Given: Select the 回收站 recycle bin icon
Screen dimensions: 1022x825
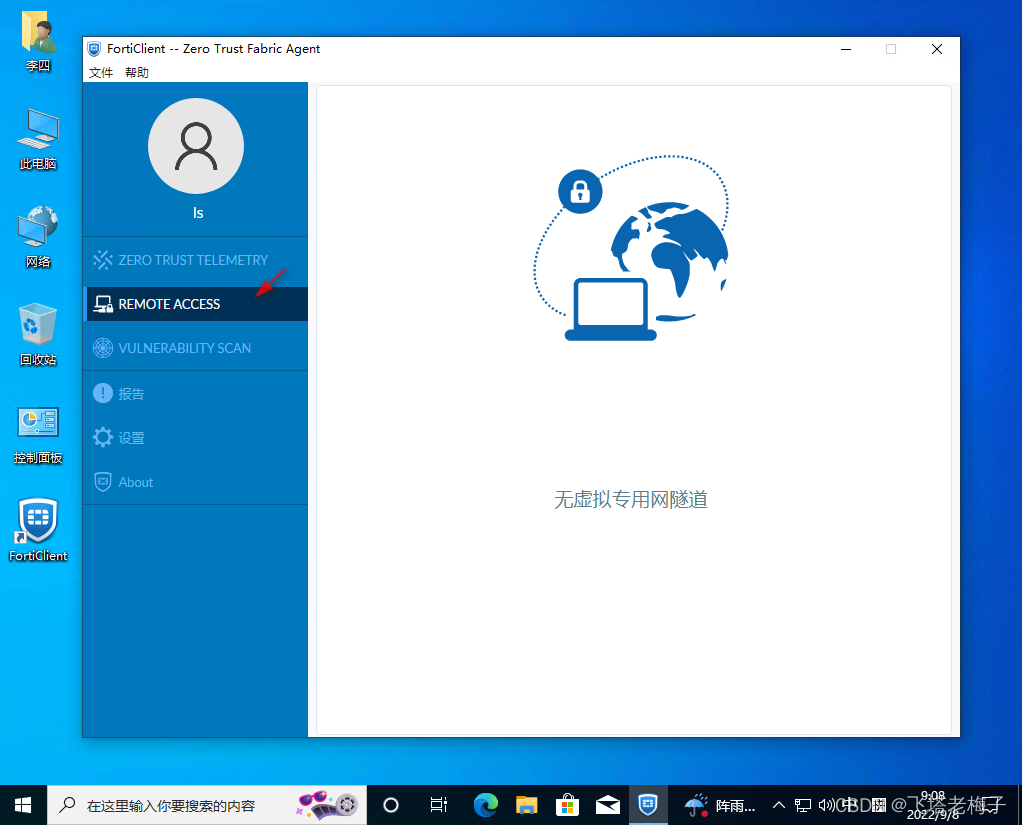Looking at the screenshot, I should (38, 334).
